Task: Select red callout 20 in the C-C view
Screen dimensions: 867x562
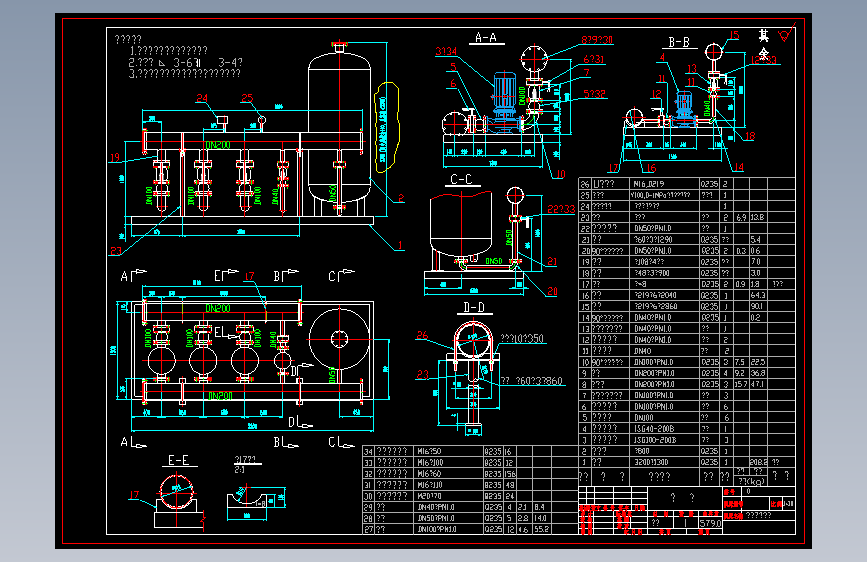Action: (x=552, y=292)
